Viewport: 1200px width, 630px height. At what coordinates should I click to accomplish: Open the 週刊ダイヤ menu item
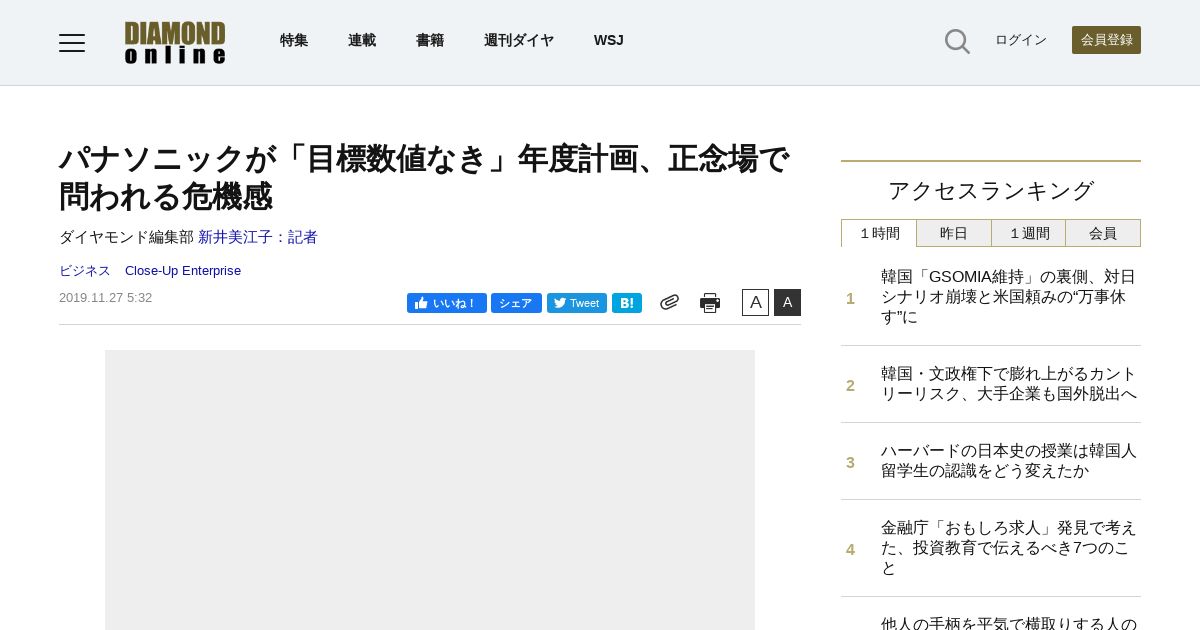(x=519, y=40)
